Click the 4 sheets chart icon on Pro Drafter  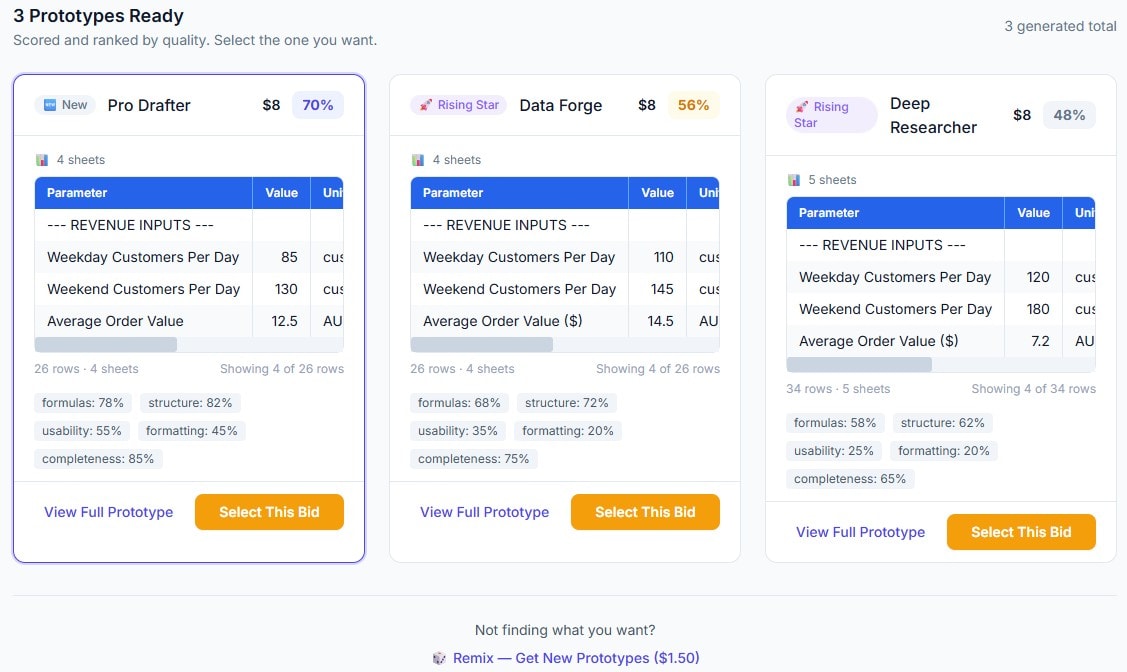click(45, 159)
